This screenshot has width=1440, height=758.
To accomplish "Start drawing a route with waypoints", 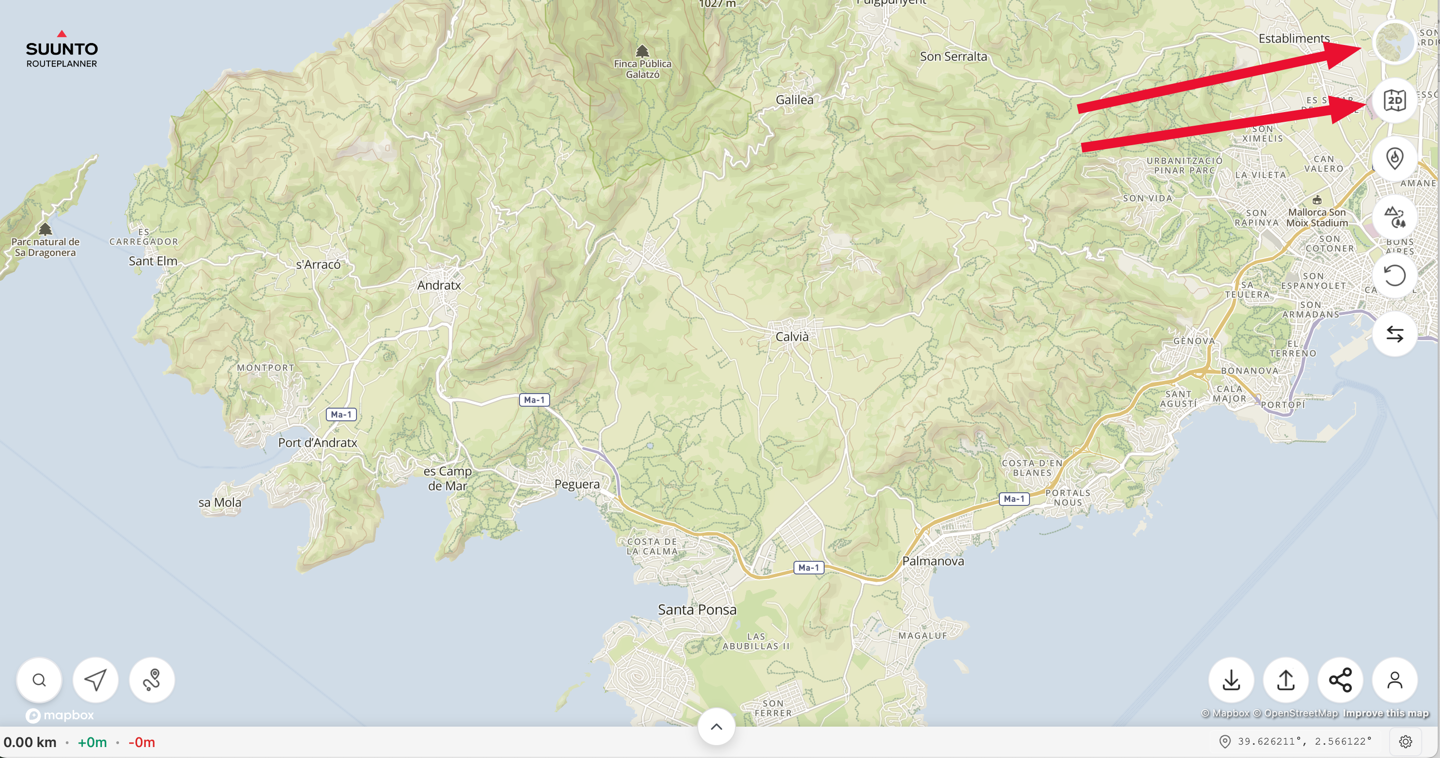I will click(x=152, y=680).
